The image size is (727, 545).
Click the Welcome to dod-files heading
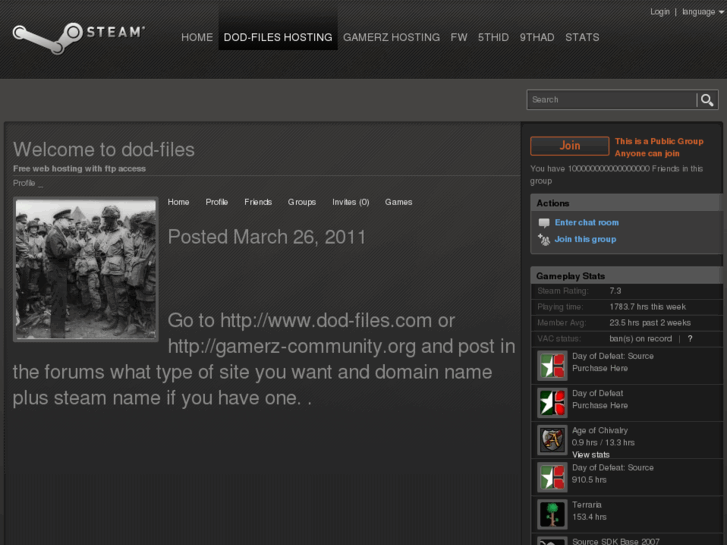click(104, 150)
